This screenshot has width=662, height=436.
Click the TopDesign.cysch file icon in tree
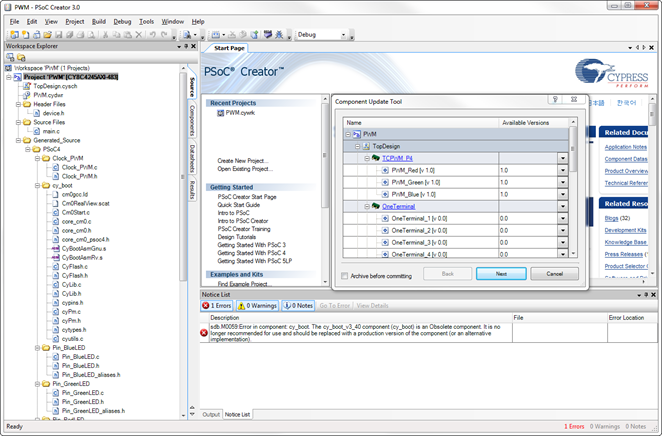27,86
